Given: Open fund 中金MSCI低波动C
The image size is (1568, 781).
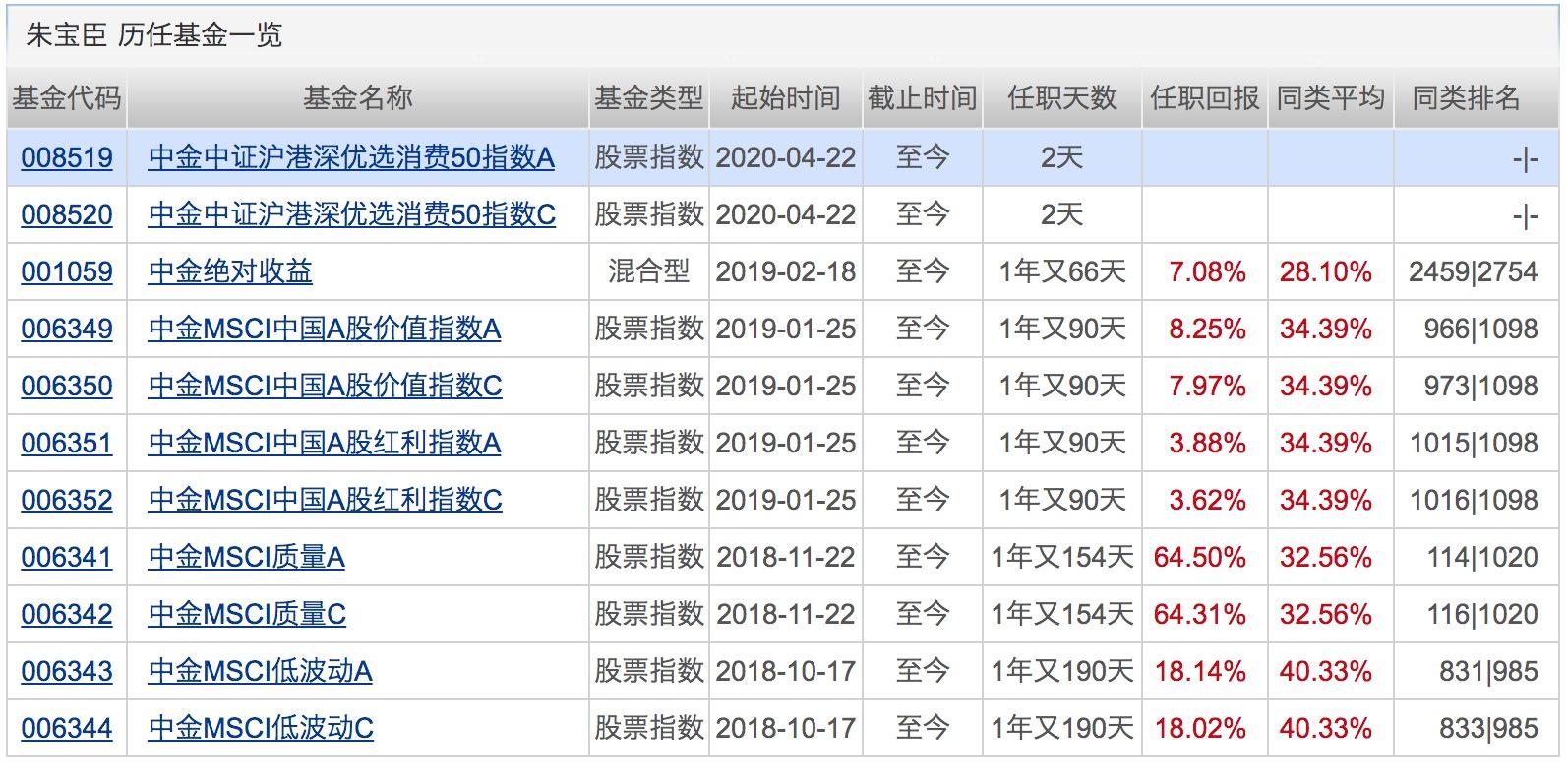Looking at the screenshot, I should pos(261,728).
